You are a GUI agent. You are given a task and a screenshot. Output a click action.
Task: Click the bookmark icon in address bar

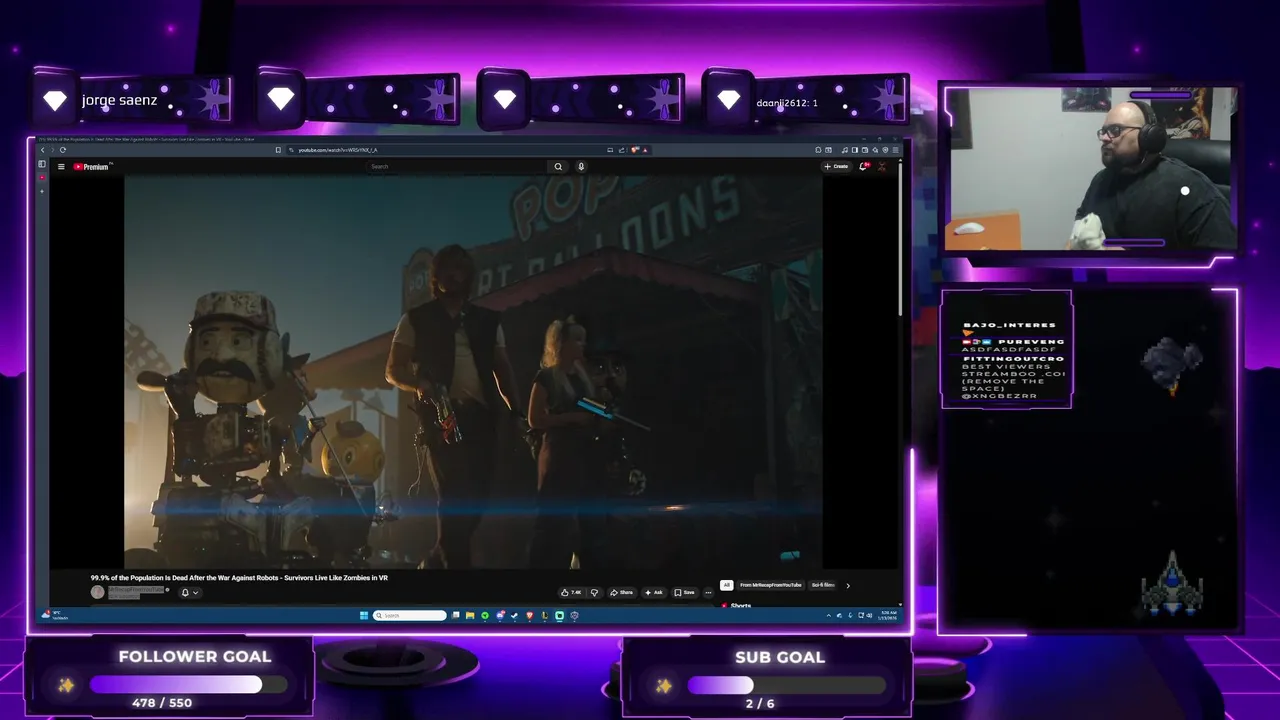pyautogui.click(x=278, y=150)
